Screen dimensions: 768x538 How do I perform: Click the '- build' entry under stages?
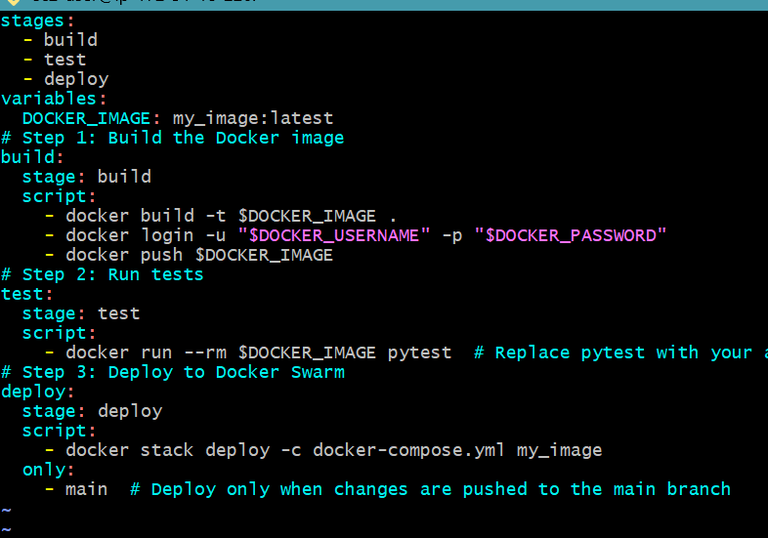point(60,40)
